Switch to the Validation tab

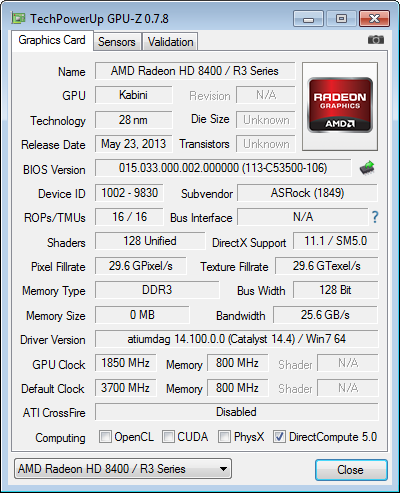pyautogui.click(x=170, y=42)
